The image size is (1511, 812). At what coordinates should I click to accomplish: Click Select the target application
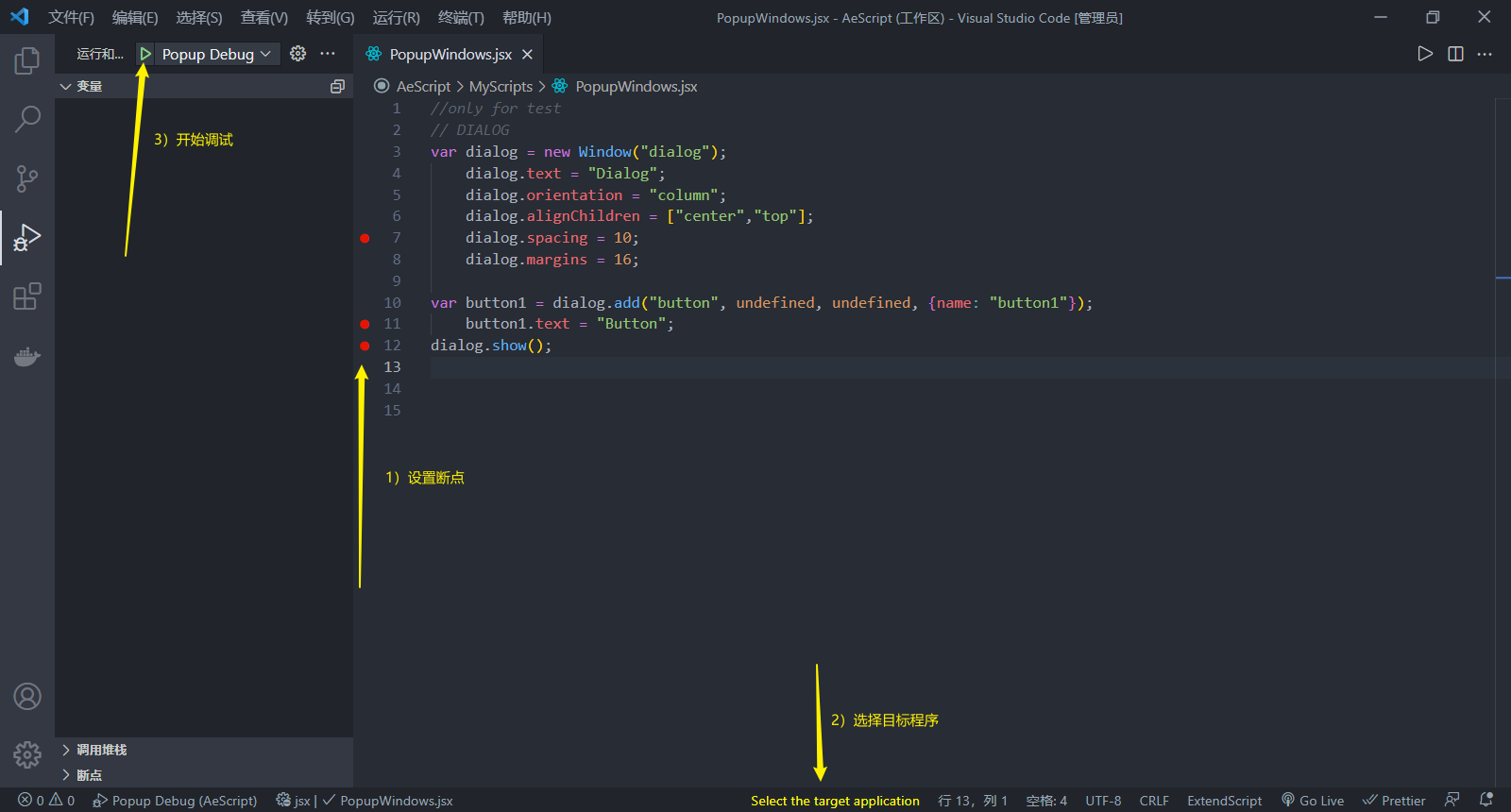(x=835, y=801)
